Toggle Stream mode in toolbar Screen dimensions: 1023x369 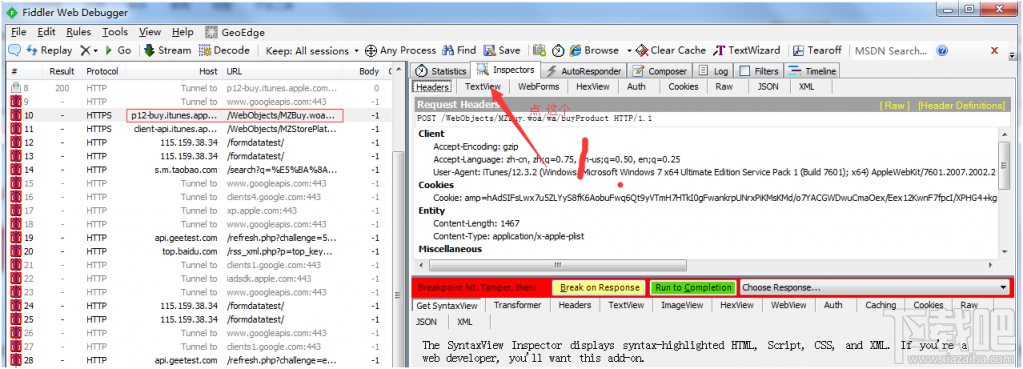click(x=167, y=50)
